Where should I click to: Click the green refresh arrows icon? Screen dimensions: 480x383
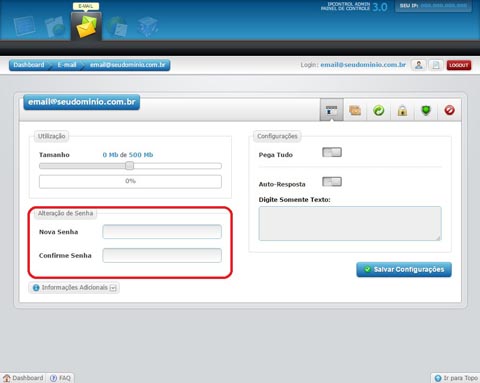coord(379,110)
